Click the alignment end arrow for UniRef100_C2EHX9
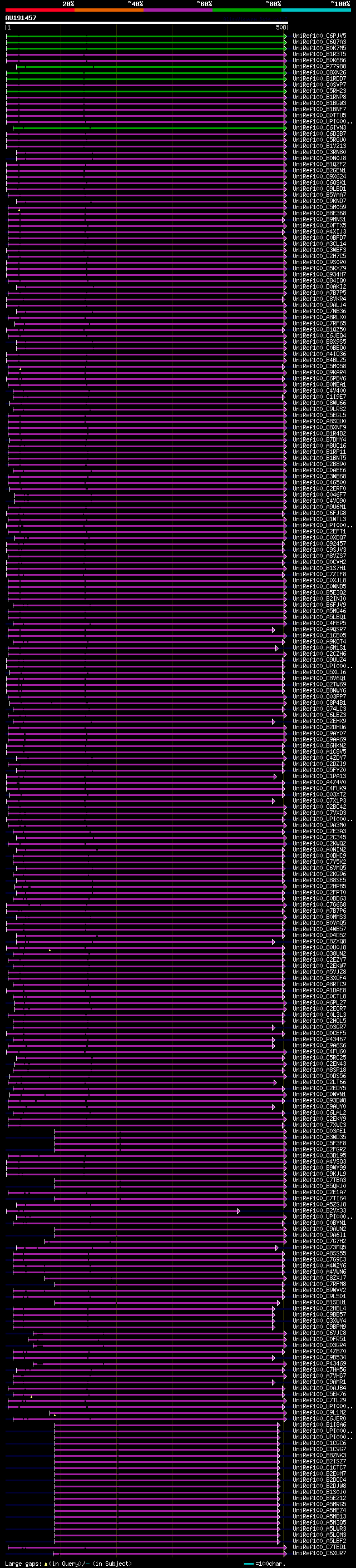The height and width of the screenshot is (1568, 356). [x=274, y=721]
